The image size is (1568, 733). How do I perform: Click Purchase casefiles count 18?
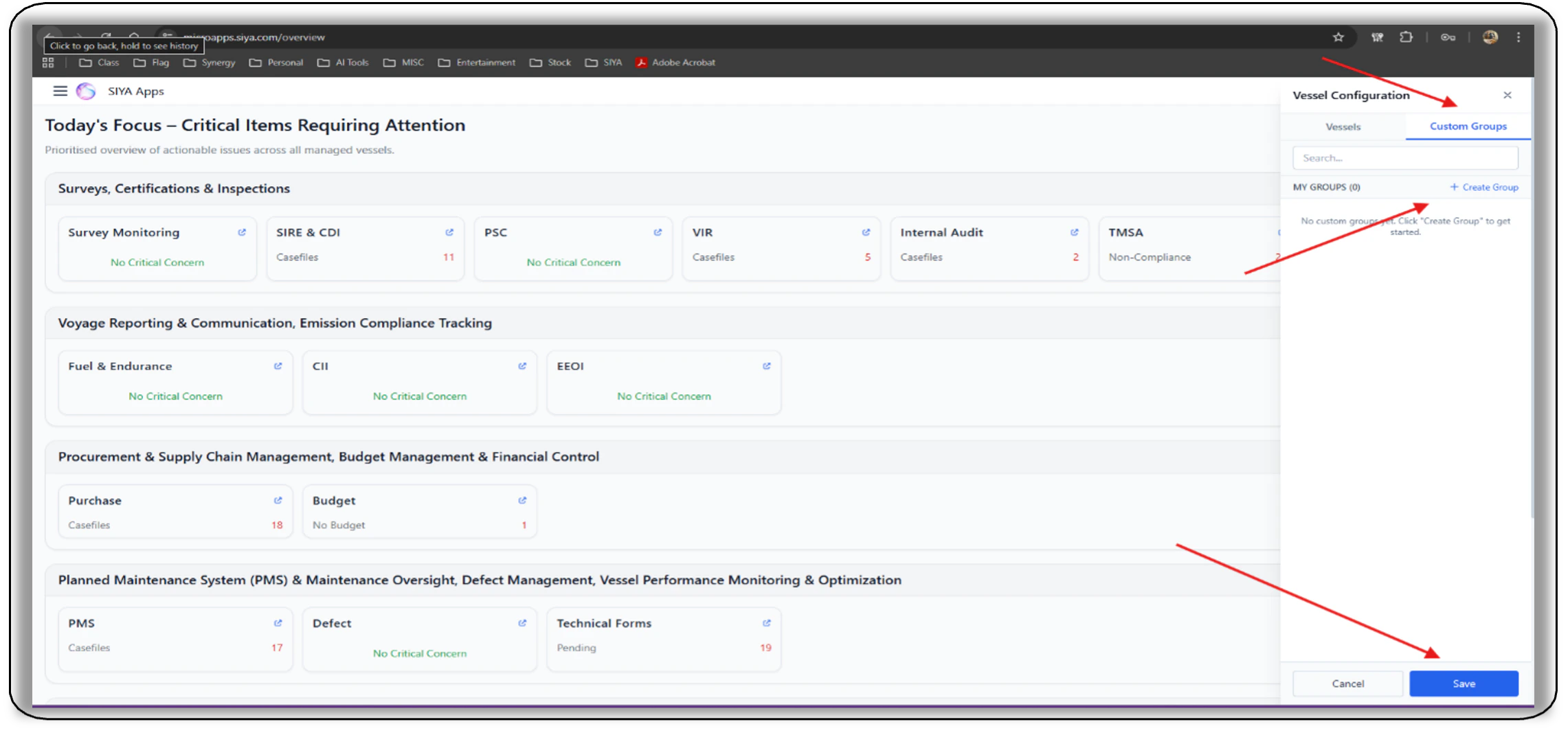277,525
